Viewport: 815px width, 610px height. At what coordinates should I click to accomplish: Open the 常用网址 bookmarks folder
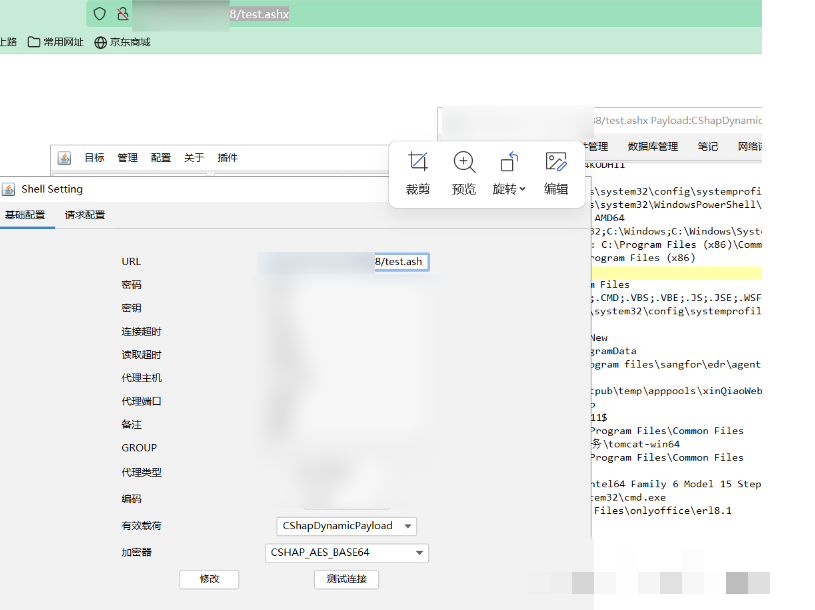56,42
